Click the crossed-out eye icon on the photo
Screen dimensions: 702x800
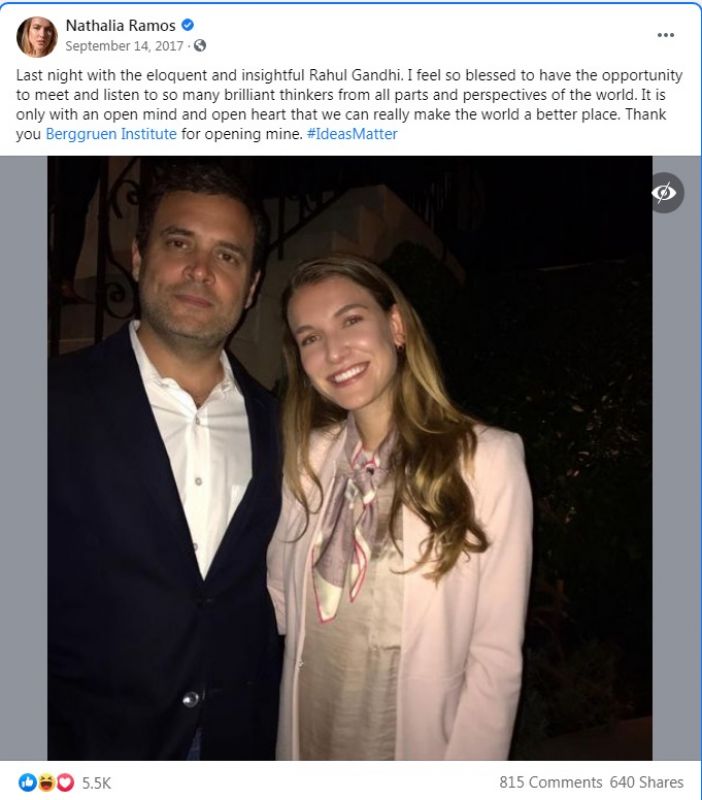(665, 193)
